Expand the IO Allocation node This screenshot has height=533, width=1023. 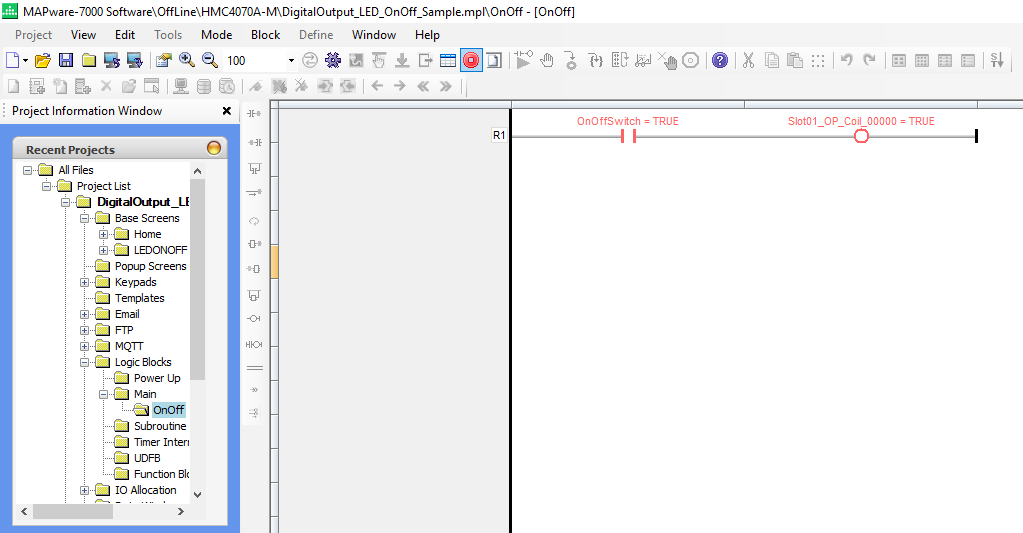coord(85,490)
